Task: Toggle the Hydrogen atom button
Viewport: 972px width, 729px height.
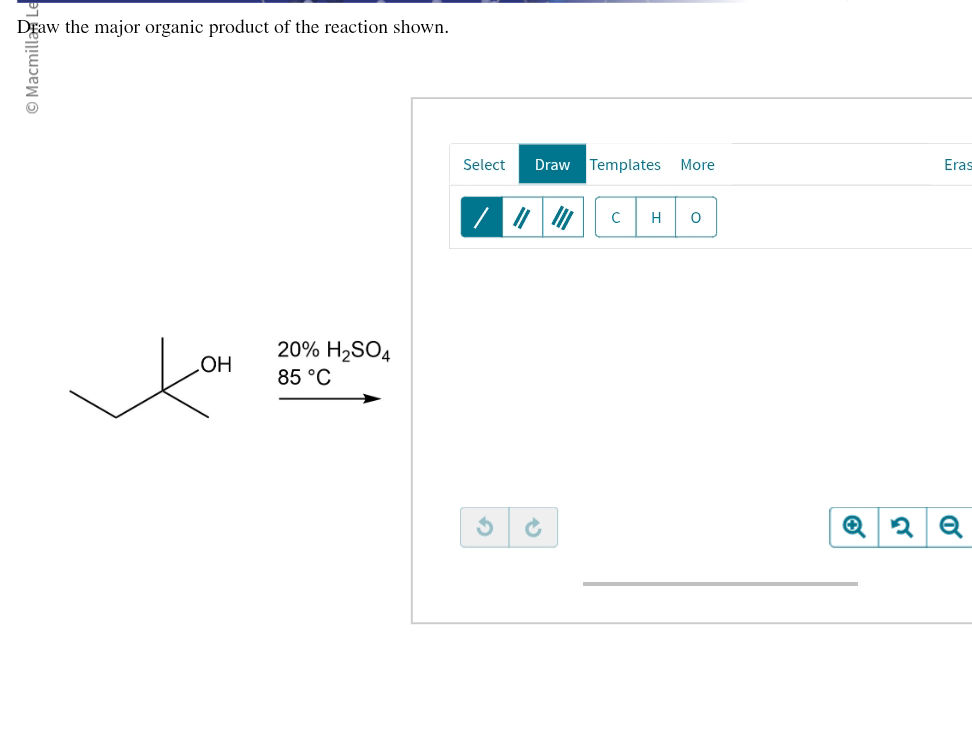Action: (655, 217)
